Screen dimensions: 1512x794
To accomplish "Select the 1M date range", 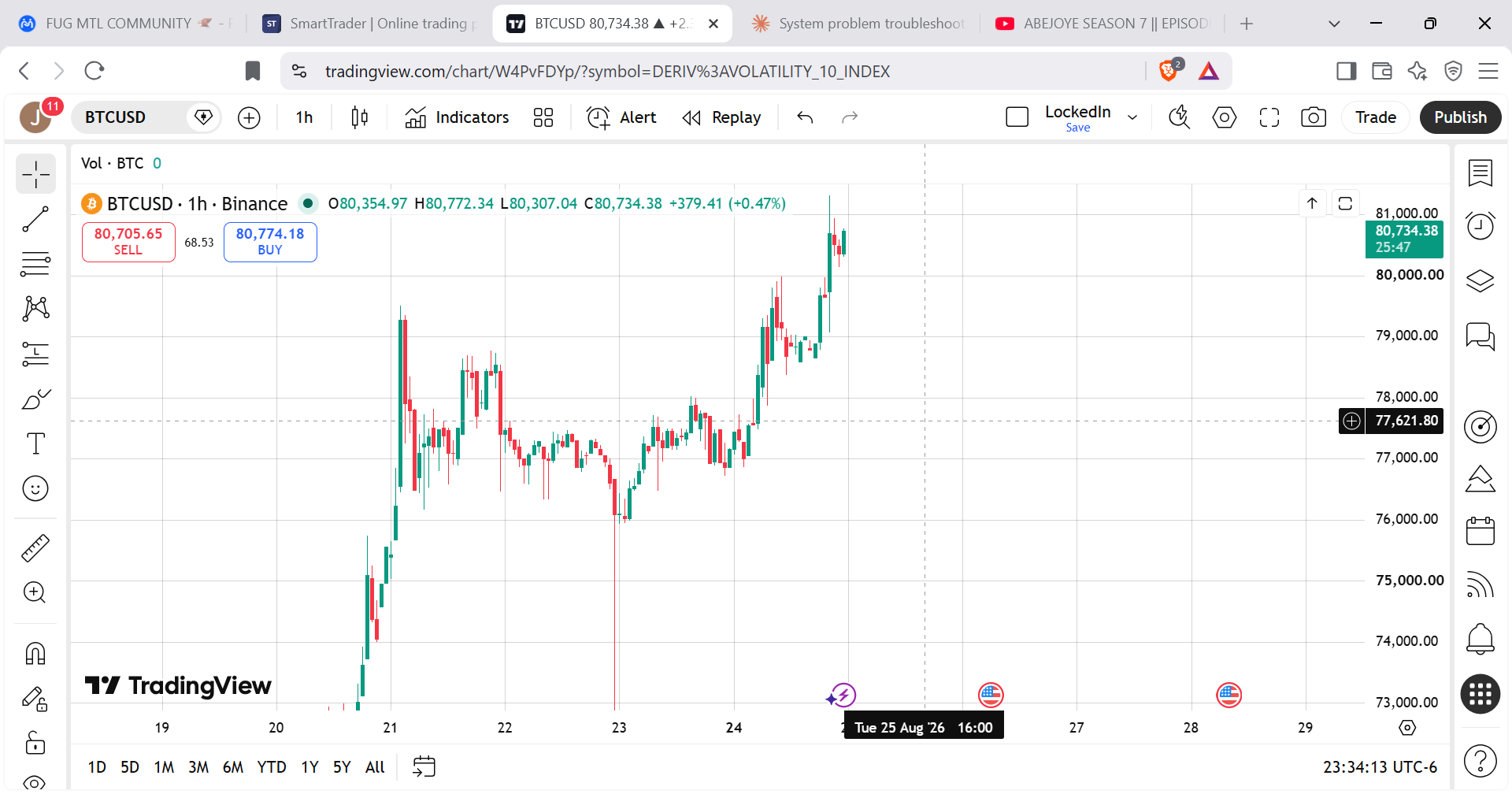I will coord(164,767).
